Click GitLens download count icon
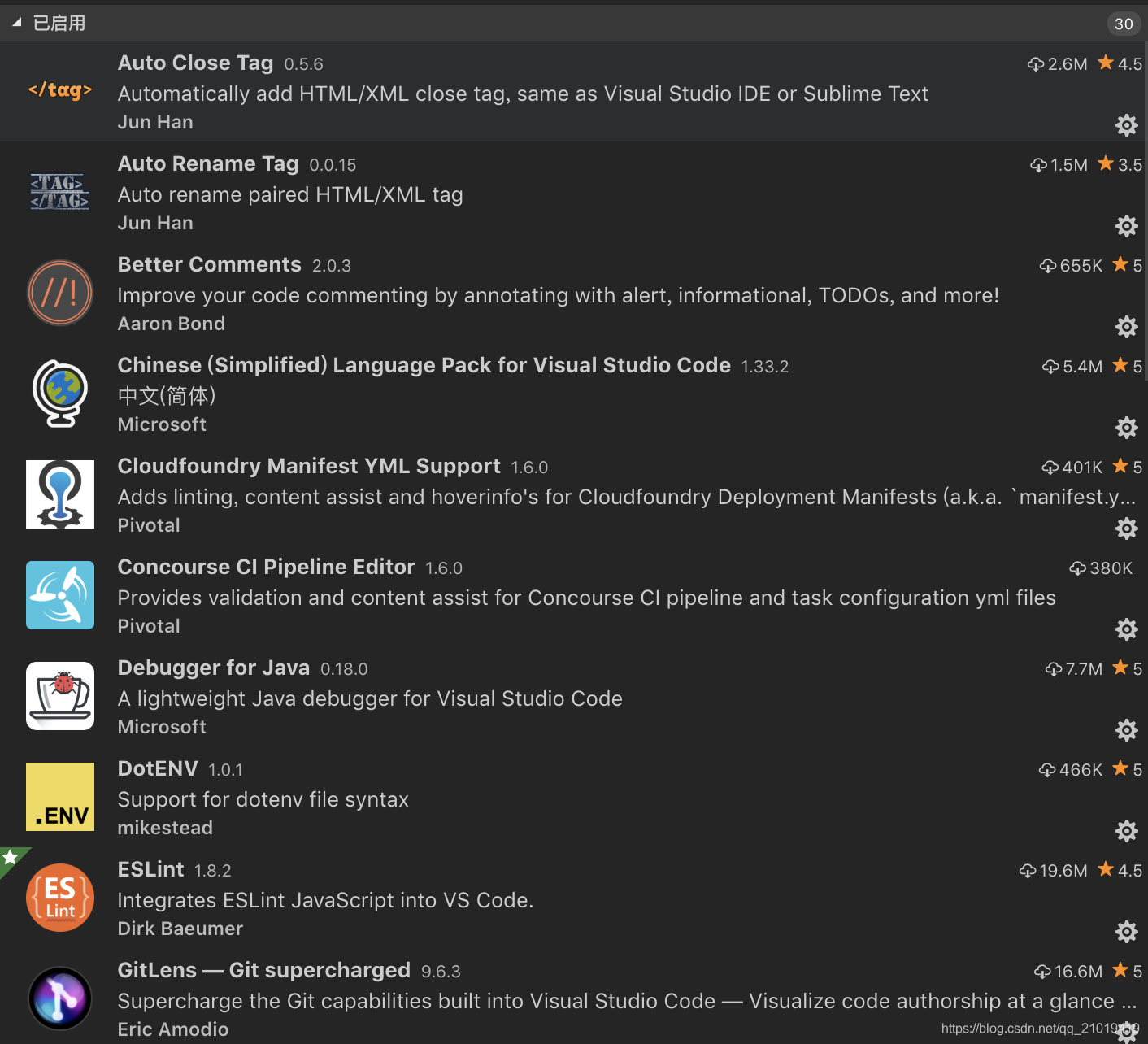This screenshot has height=1044, width=1148. [x=1042, y=972]
